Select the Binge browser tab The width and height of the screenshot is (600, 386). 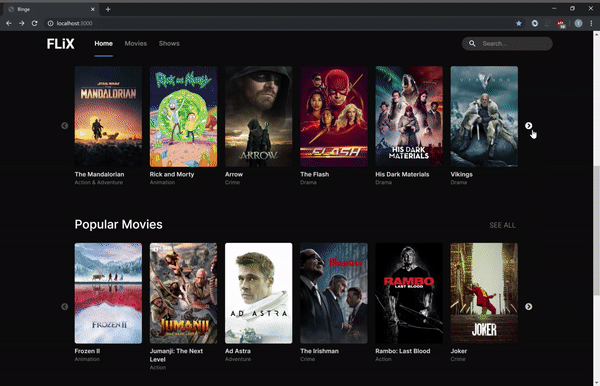pos(50,9)
